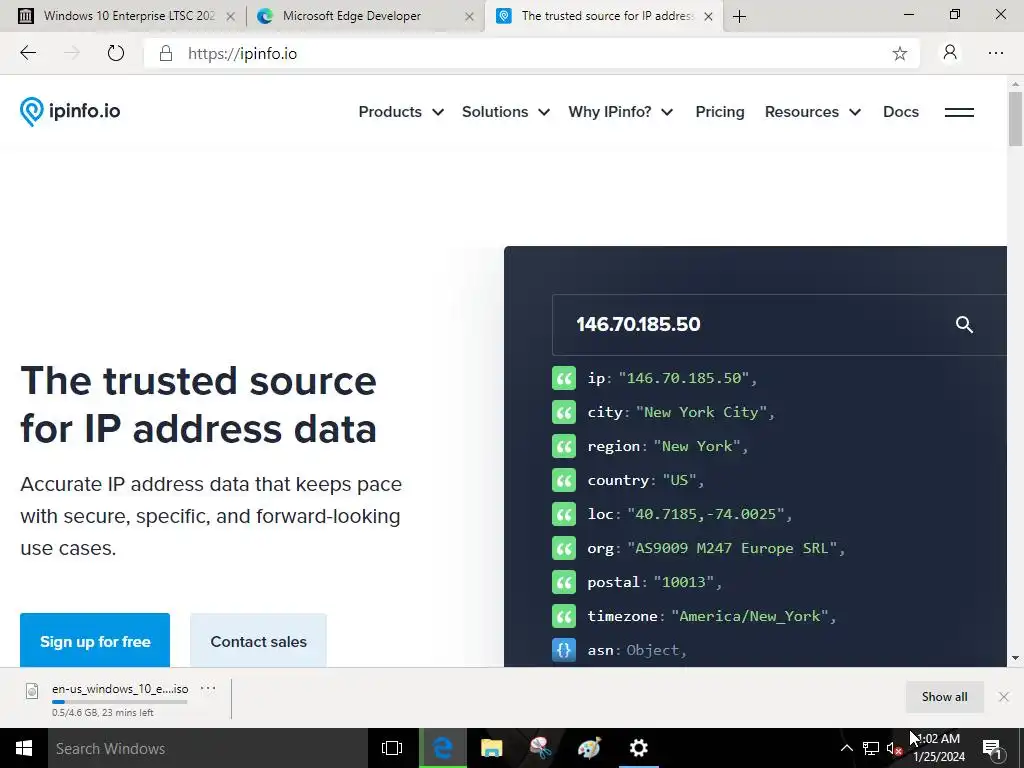Click quote icon beside loc field

click(564, 514)
